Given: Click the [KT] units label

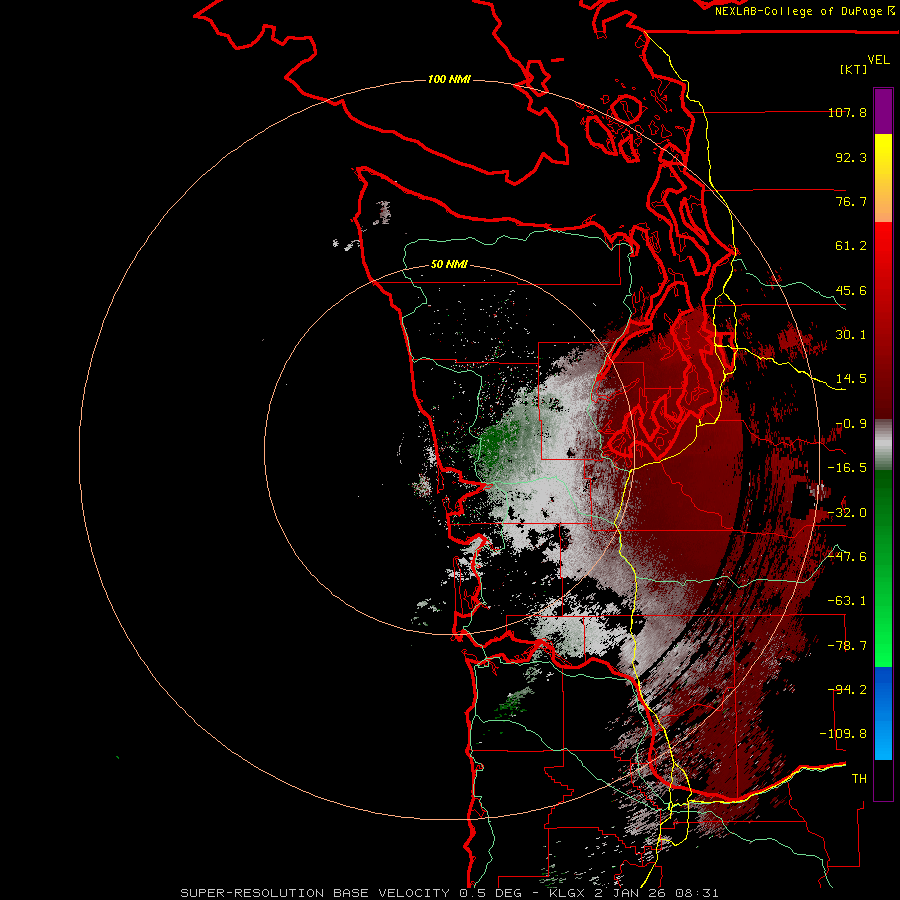Looking at the screenshot, I should coord(854,69).
